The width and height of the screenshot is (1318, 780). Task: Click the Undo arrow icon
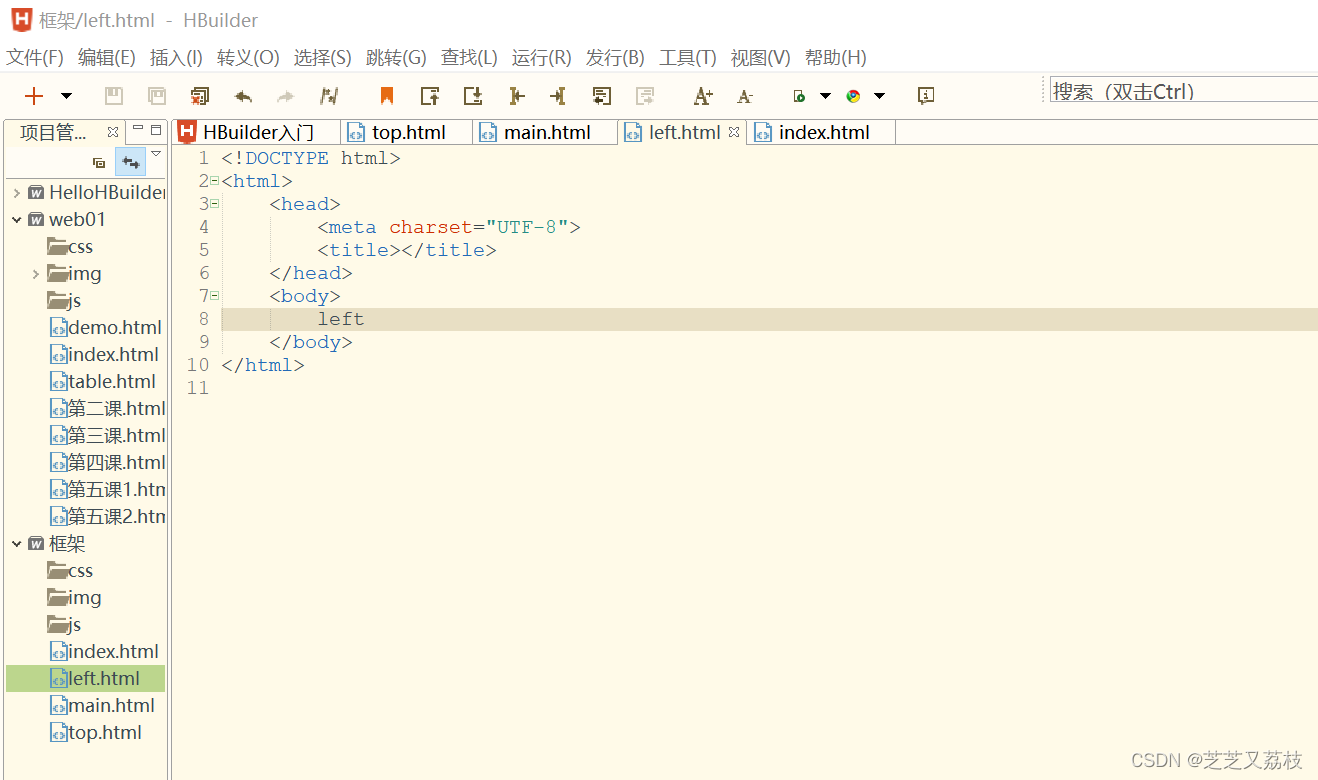pyautogui.click(x=243, y=96)
